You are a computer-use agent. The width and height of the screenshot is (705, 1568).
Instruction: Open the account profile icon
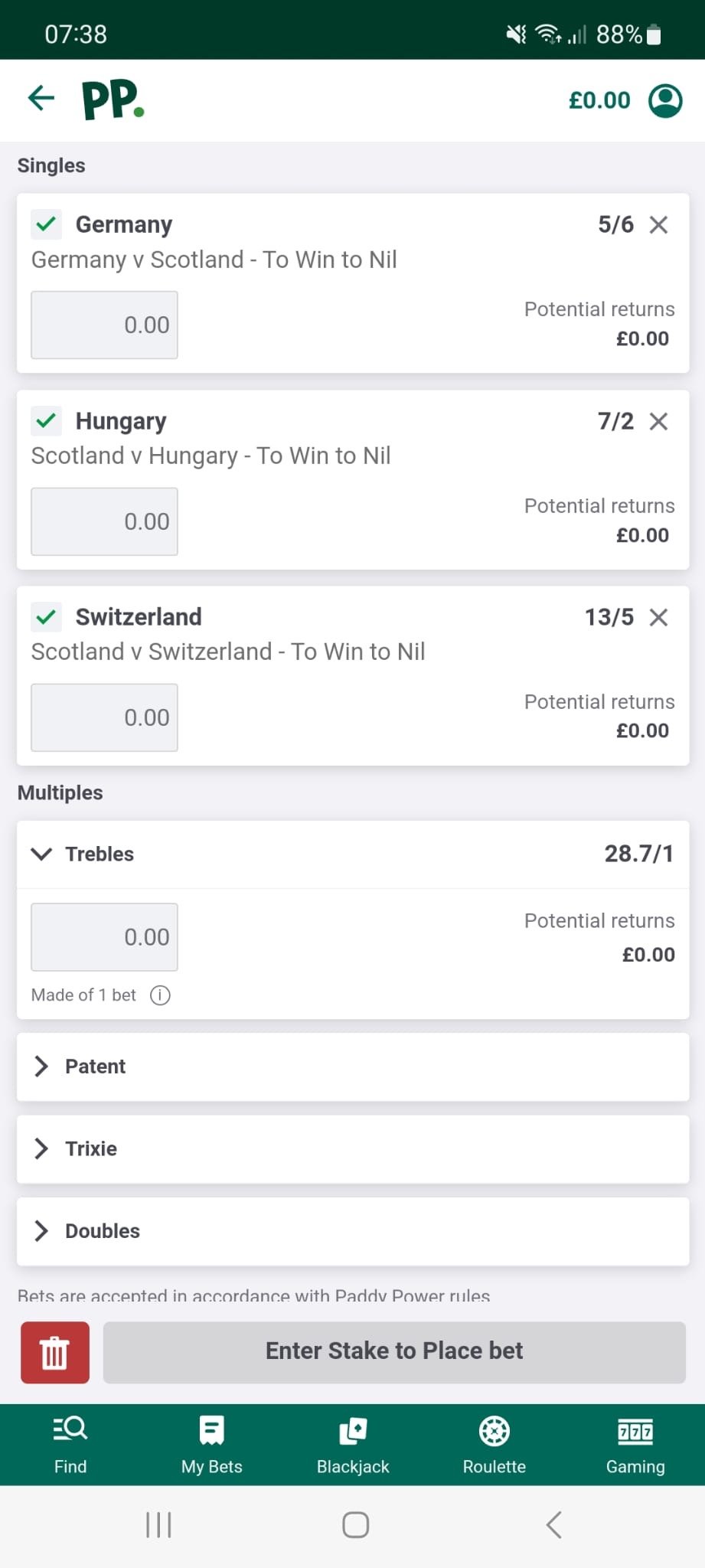(665, 100)
